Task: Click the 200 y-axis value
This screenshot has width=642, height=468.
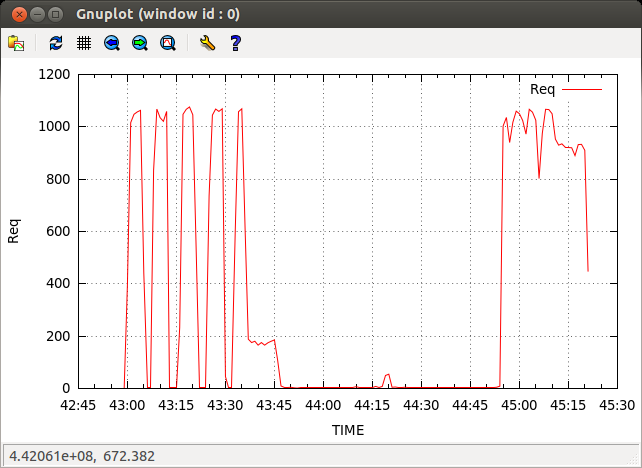Action: (59, 336)
